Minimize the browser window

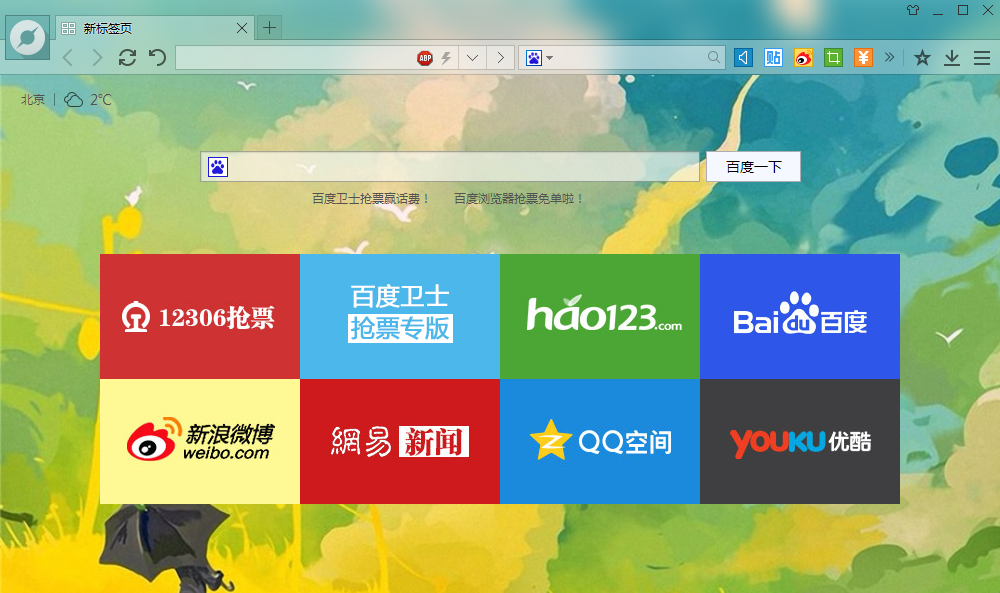[x=938, y=11]
